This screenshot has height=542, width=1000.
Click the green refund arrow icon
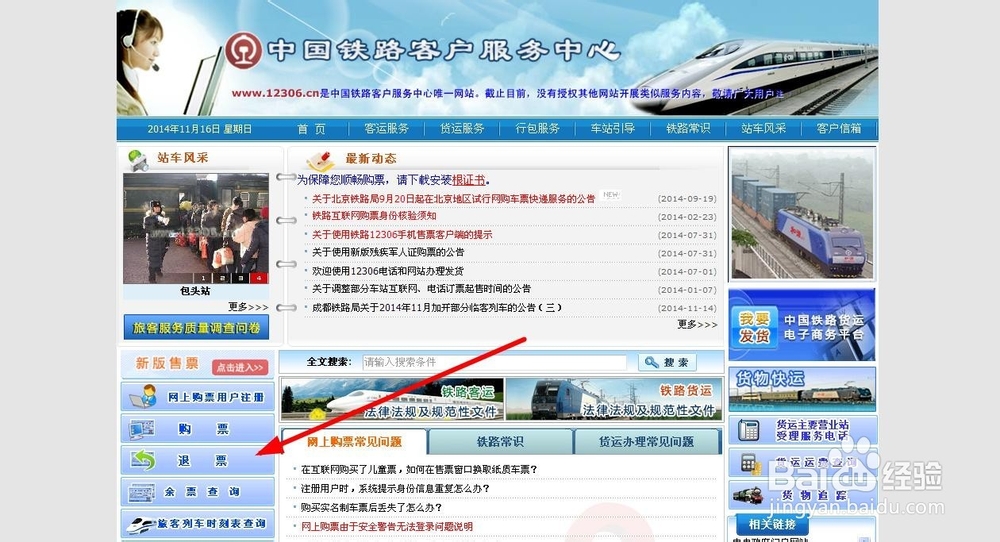tap(143, 460)
